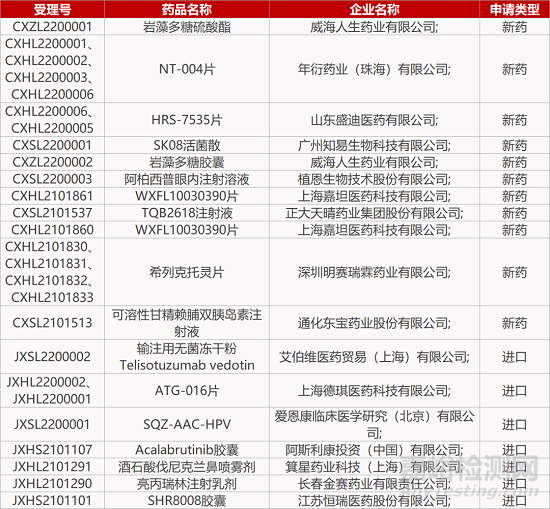The width and height of the screenshot is (550, 509).
Task: Select company 年衍药业（珠海）有限公司
Action: click(374, 69)
